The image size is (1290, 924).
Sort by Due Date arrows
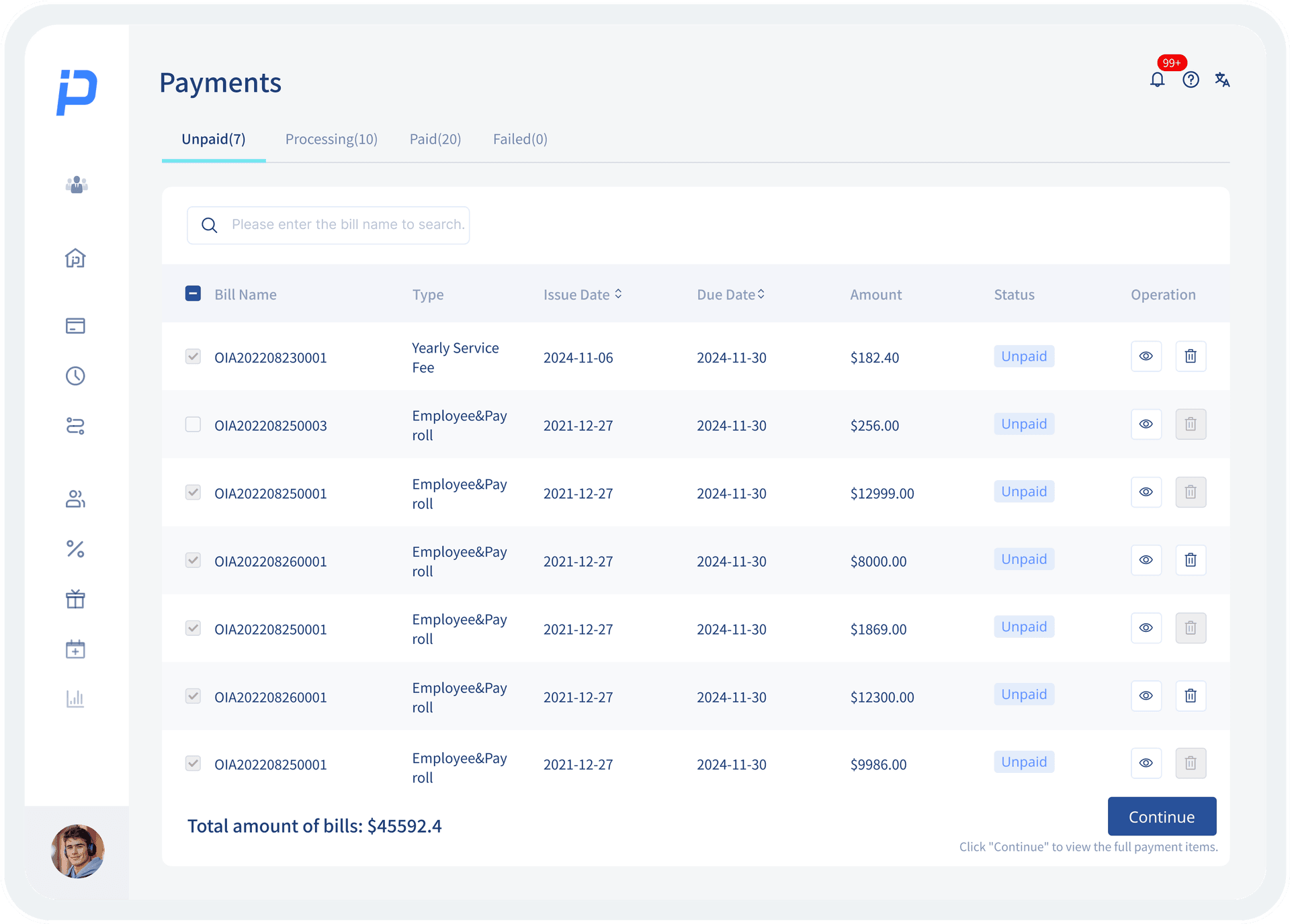click(761, 294)
